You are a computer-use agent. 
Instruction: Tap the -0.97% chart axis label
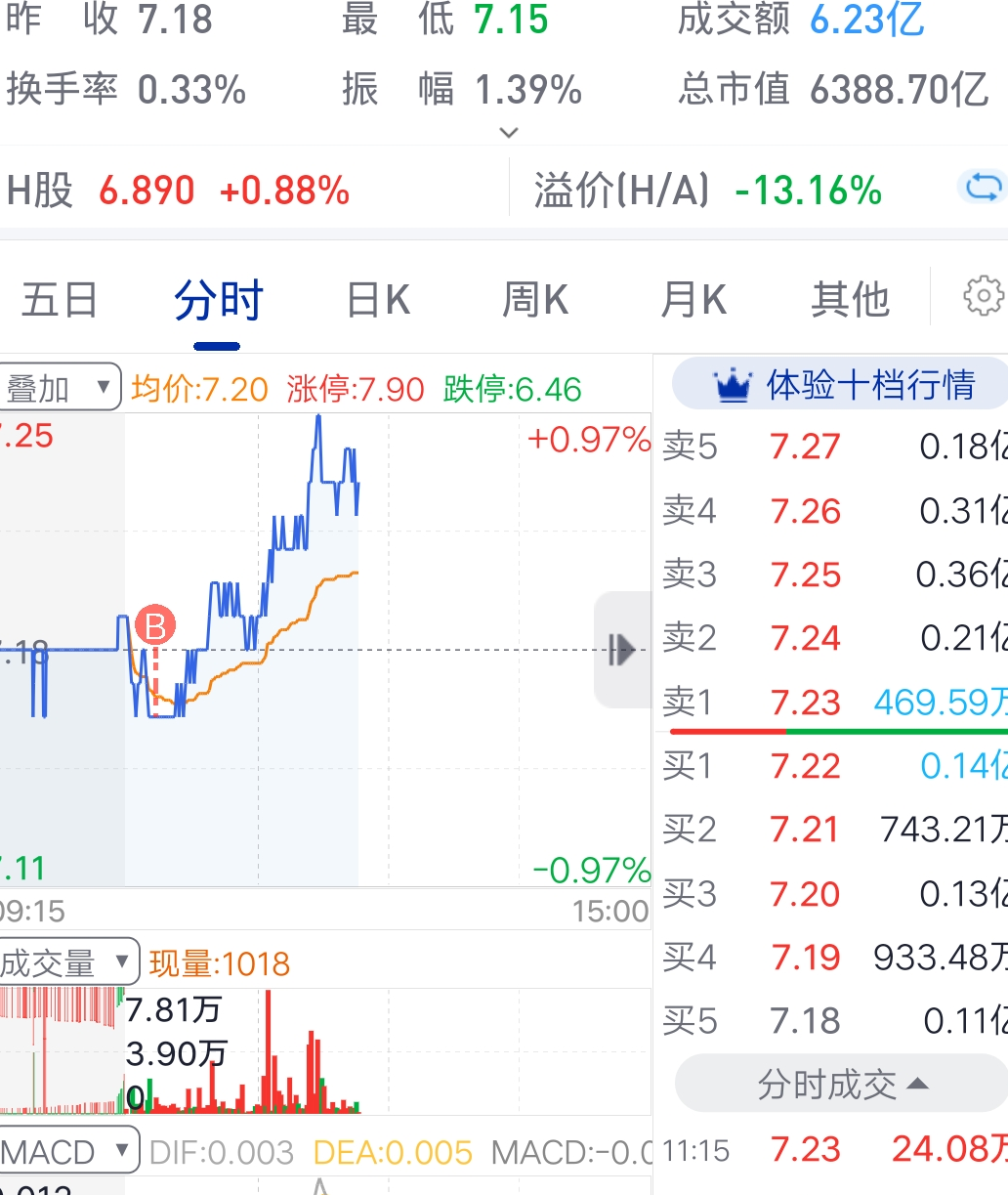592,870
